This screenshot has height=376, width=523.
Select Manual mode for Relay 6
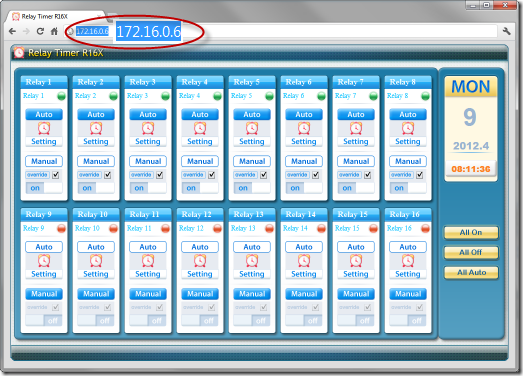tap(304, 161)
